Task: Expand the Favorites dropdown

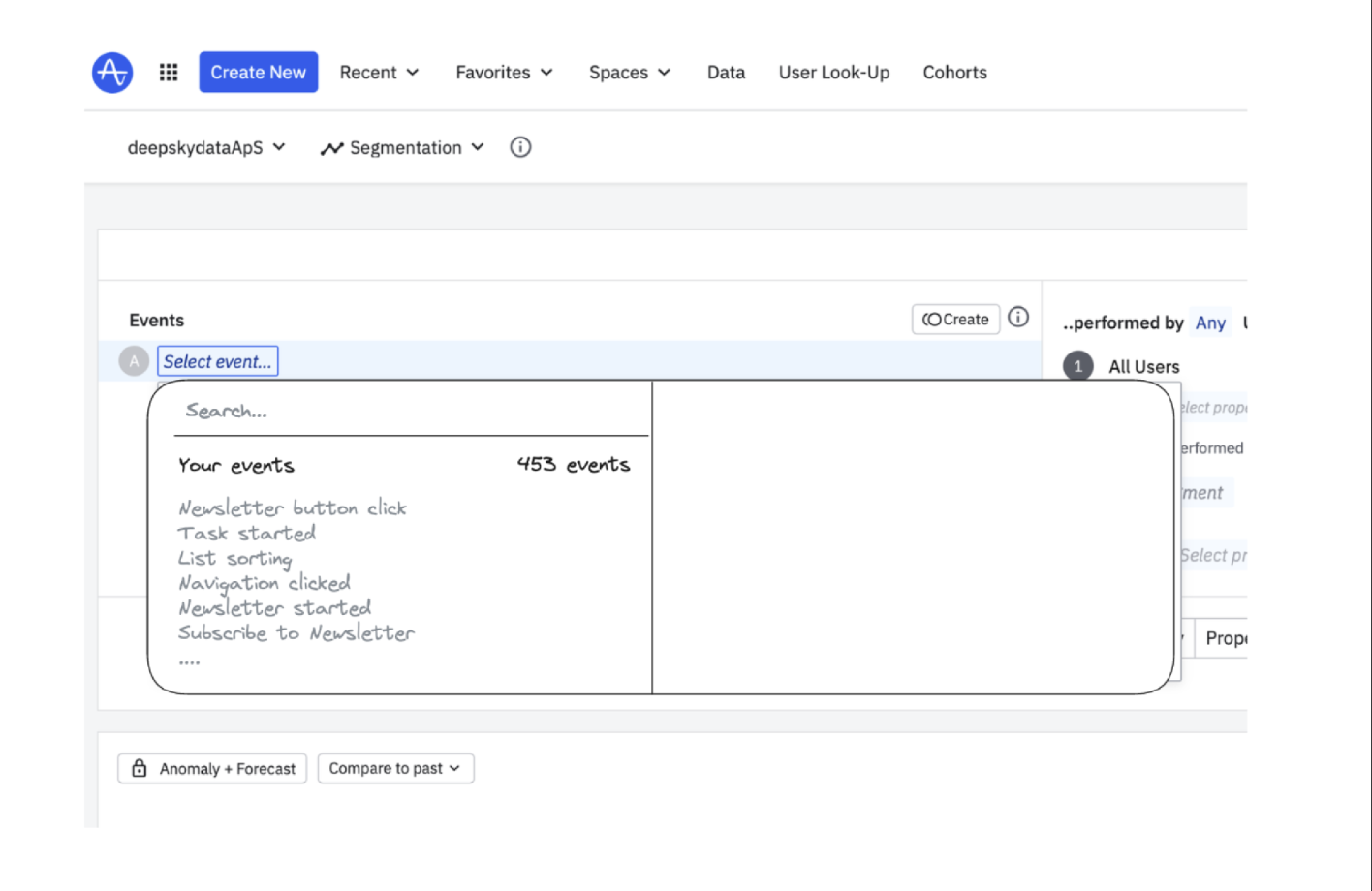Action: (x=504, y=73)
